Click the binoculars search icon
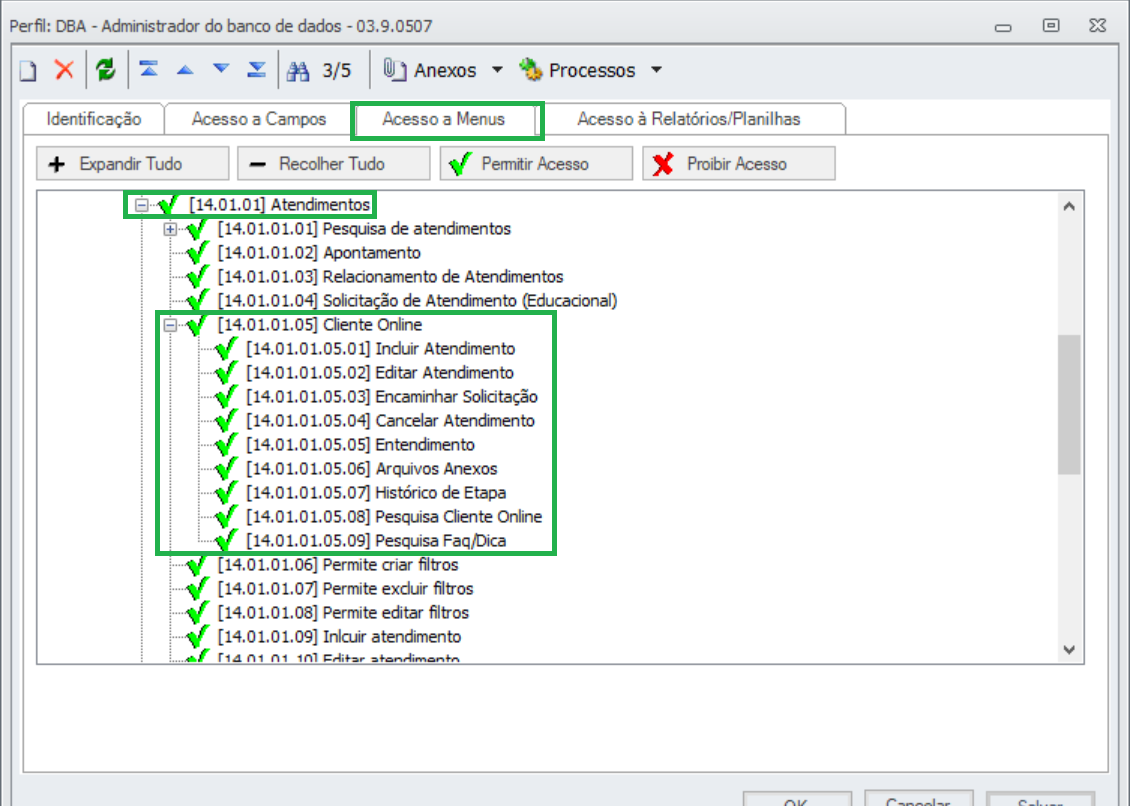1130x806 pixels. 298,71
